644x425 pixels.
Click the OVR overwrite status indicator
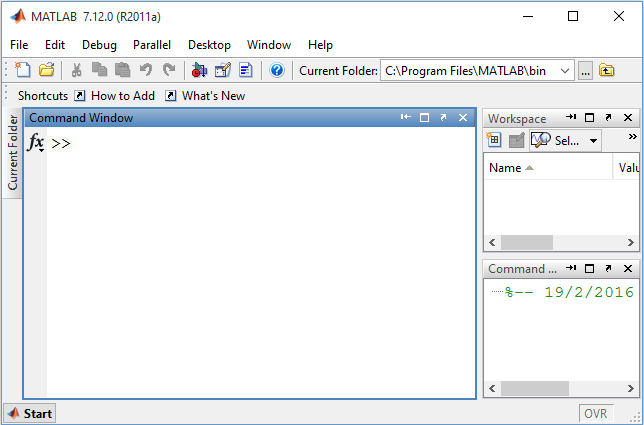point(596,413)
